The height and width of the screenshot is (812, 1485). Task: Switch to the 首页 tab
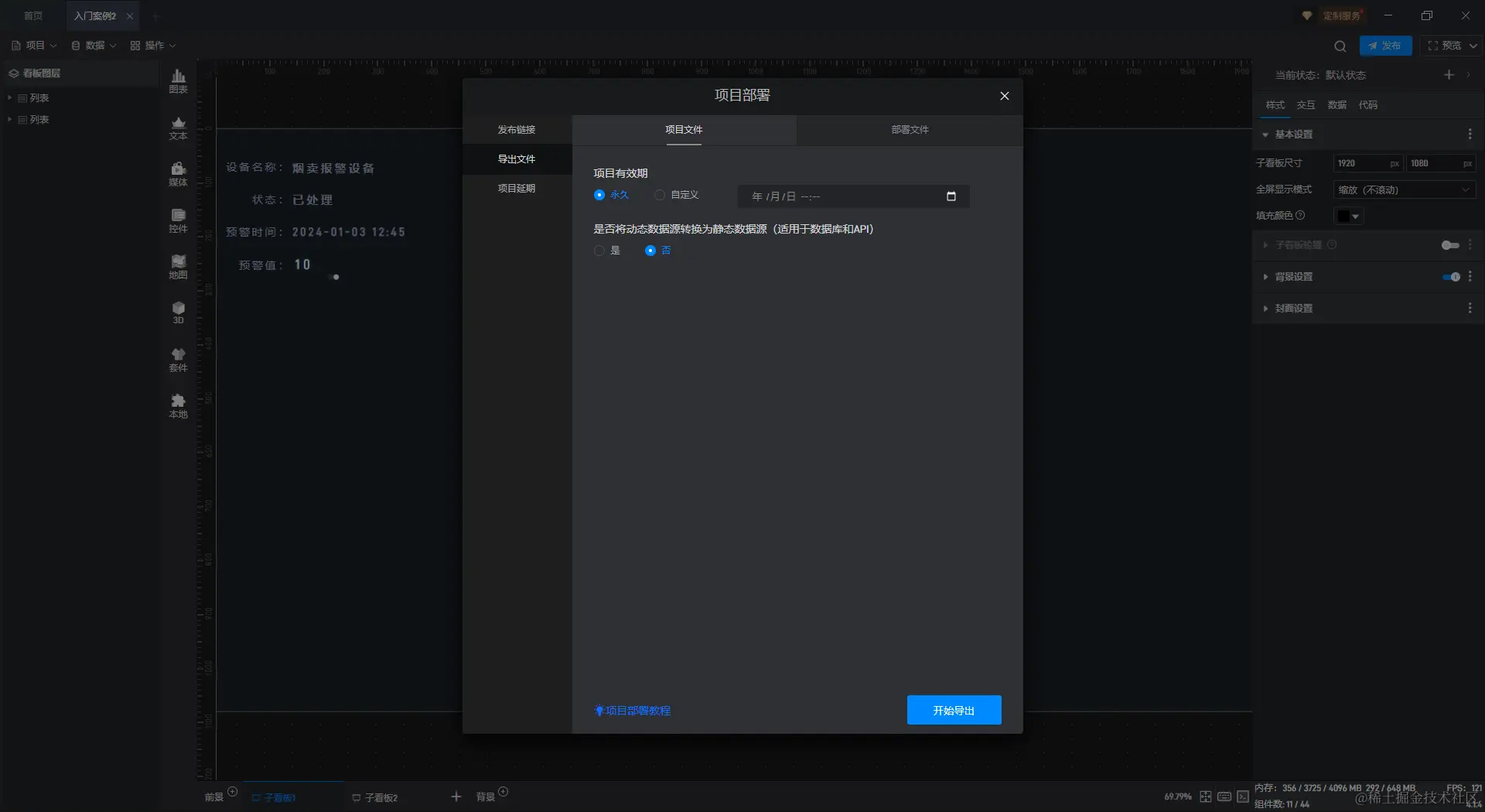pyautogui.click(x=33, y=16)
